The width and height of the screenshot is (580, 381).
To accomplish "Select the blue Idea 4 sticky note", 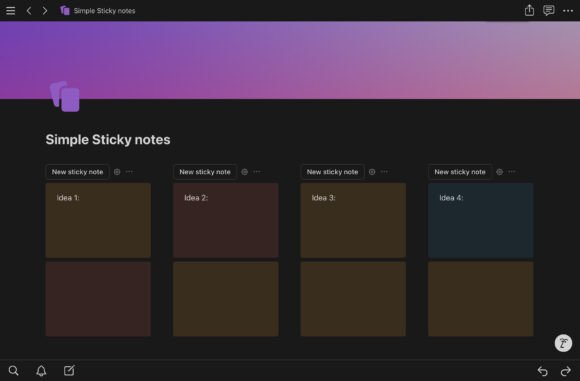I will [480, 220].
